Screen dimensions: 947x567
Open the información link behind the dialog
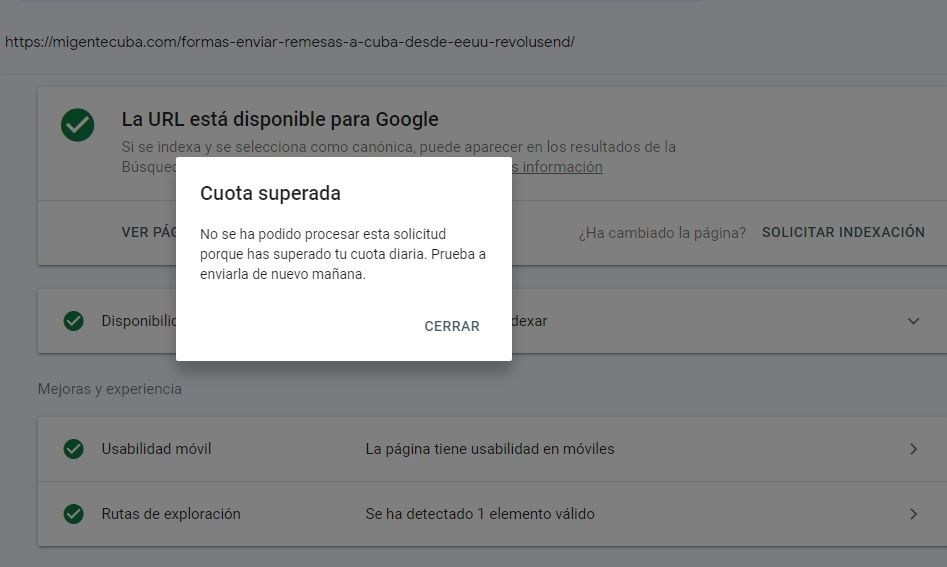tap(557, 167)
